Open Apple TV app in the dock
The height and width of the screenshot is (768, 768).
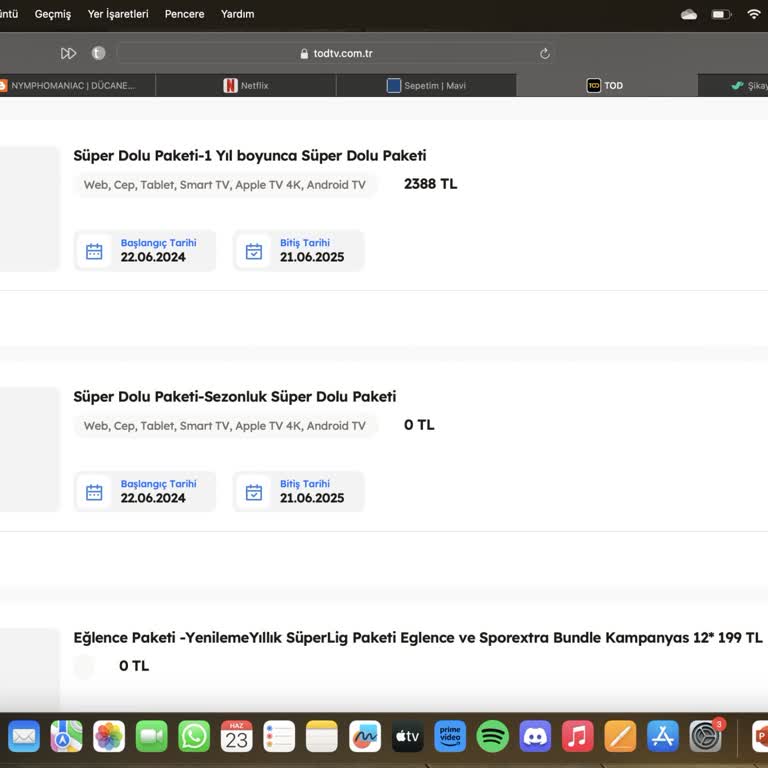pyautogui.click(x=407, y=737)
